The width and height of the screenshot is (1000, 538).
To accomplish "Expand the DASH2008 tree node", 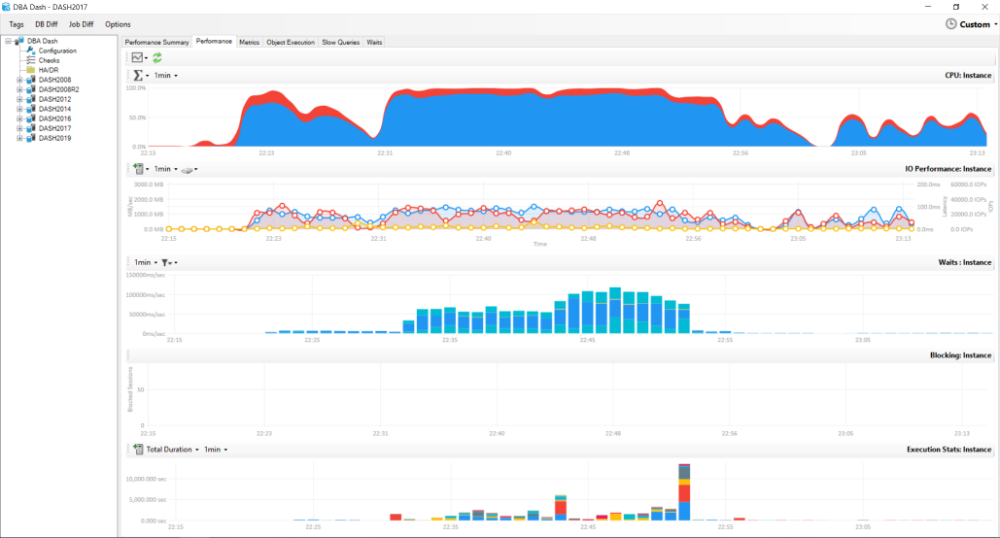I will point(19,79).
